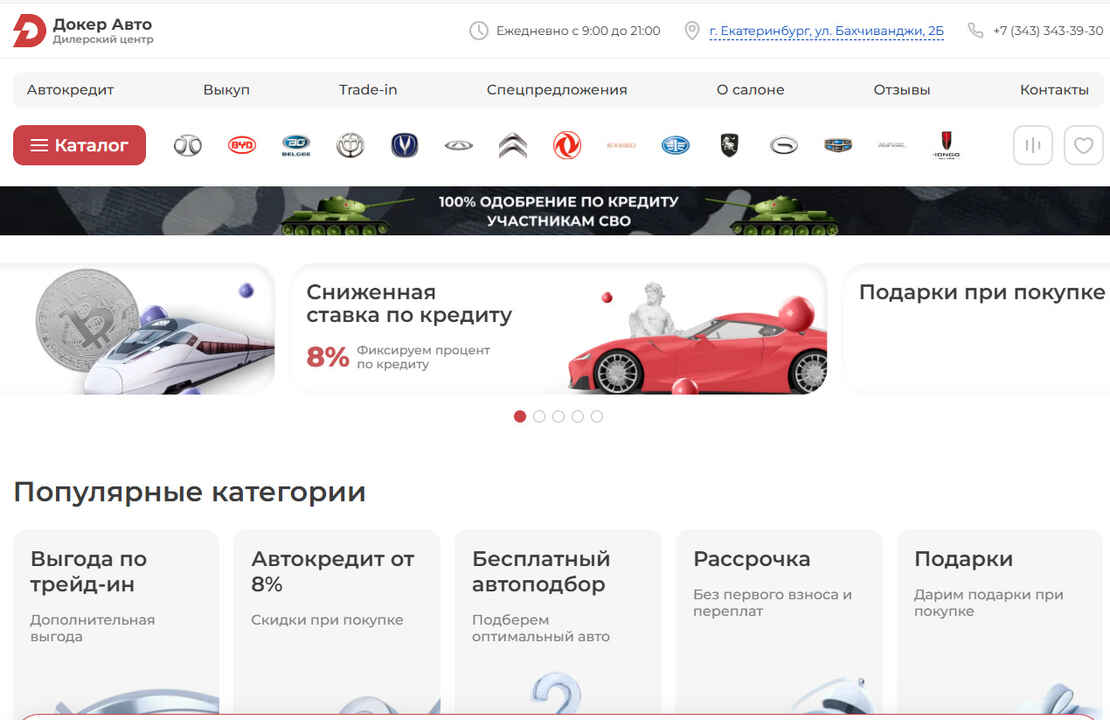This screenshot has width=1110, height=720.
Task: Select the first carousel indicator dot
Action: click(x=519, y=416)
